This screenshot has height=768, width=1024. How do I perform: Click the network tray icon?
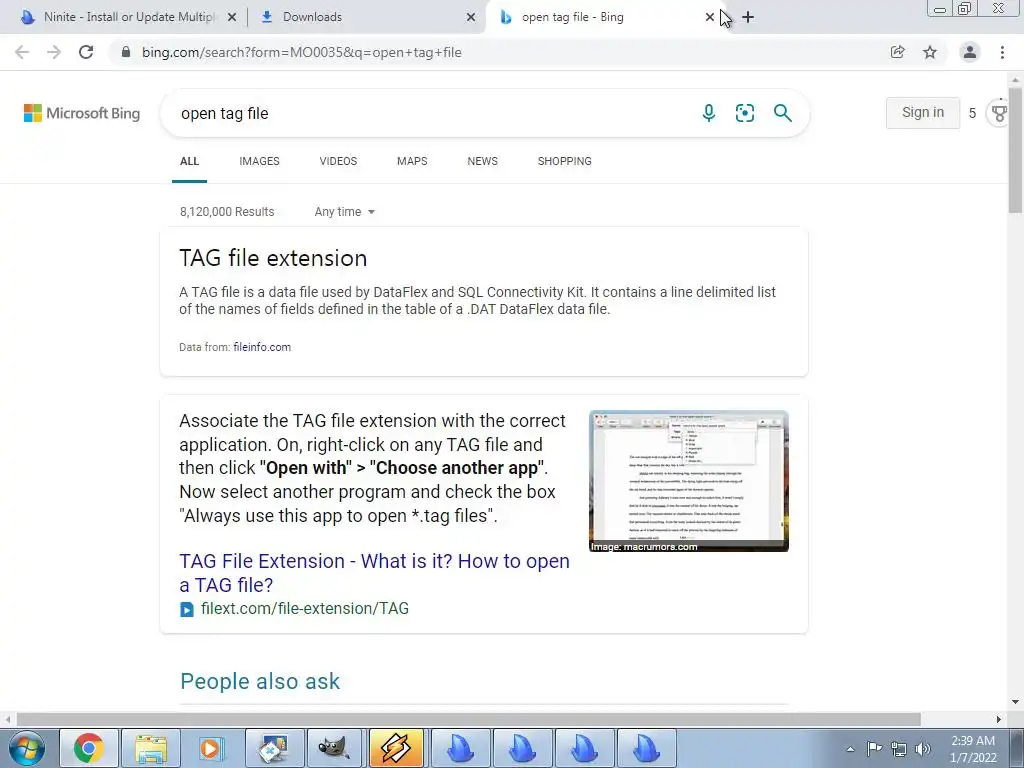point(899,749)
